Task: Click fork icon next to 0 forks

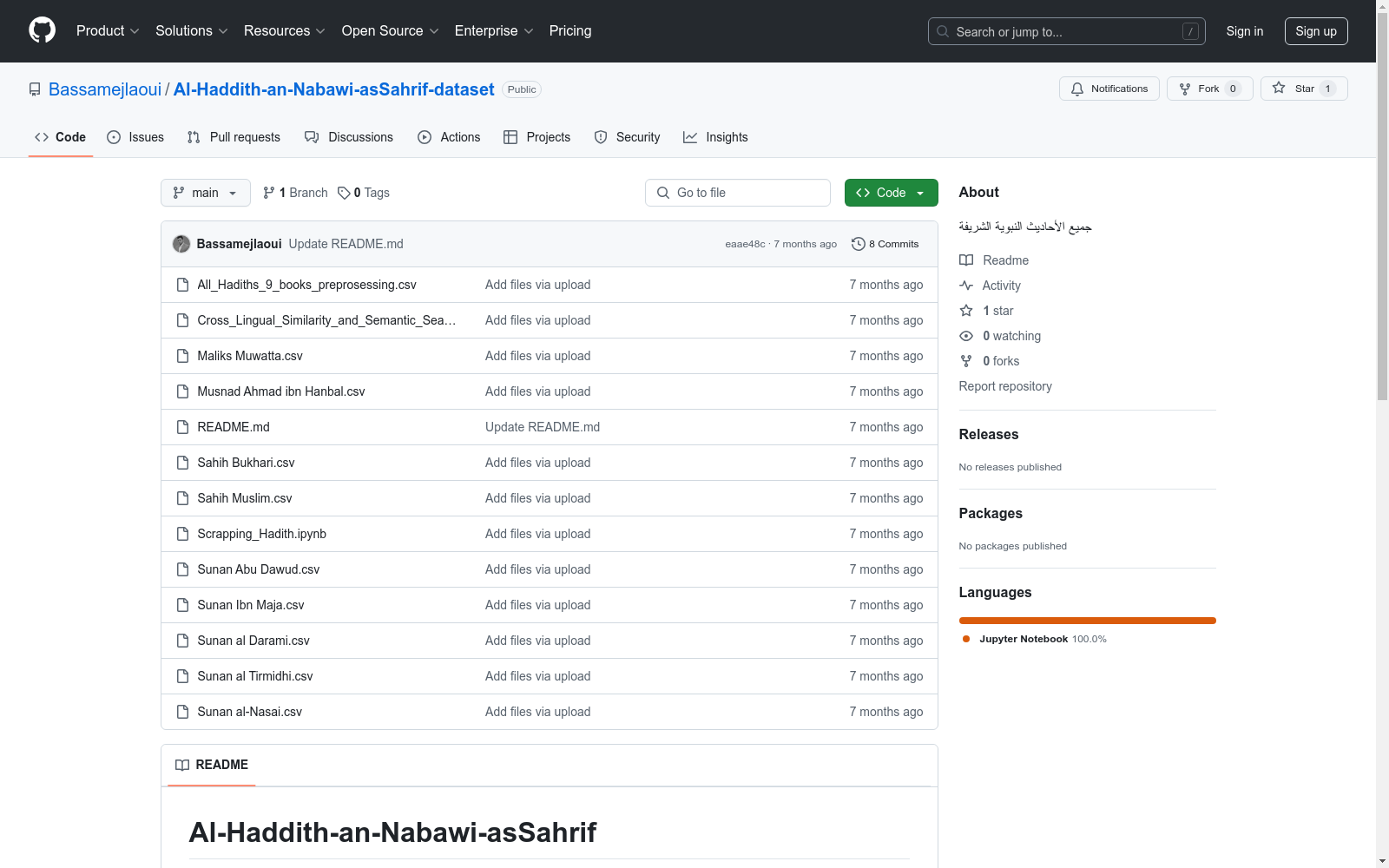Action: click(966, 361)
